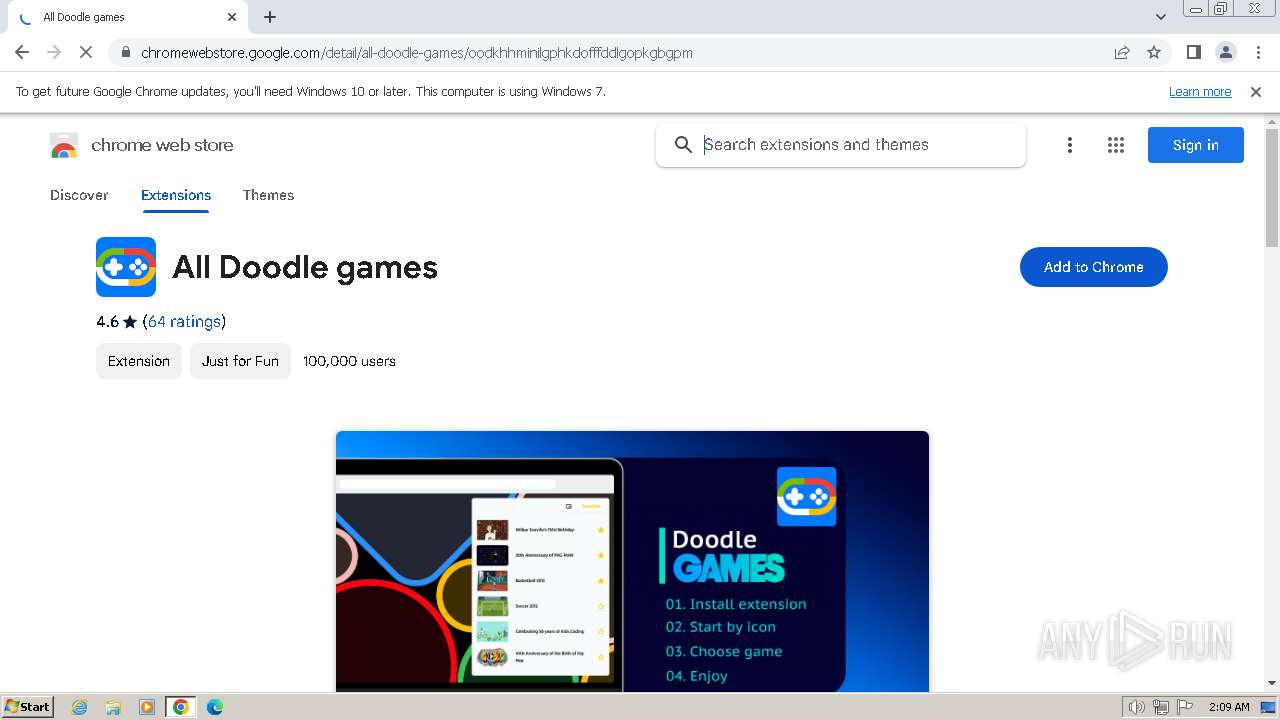Click the page vertical scrollbar thumb

[x=1272, y=187]
